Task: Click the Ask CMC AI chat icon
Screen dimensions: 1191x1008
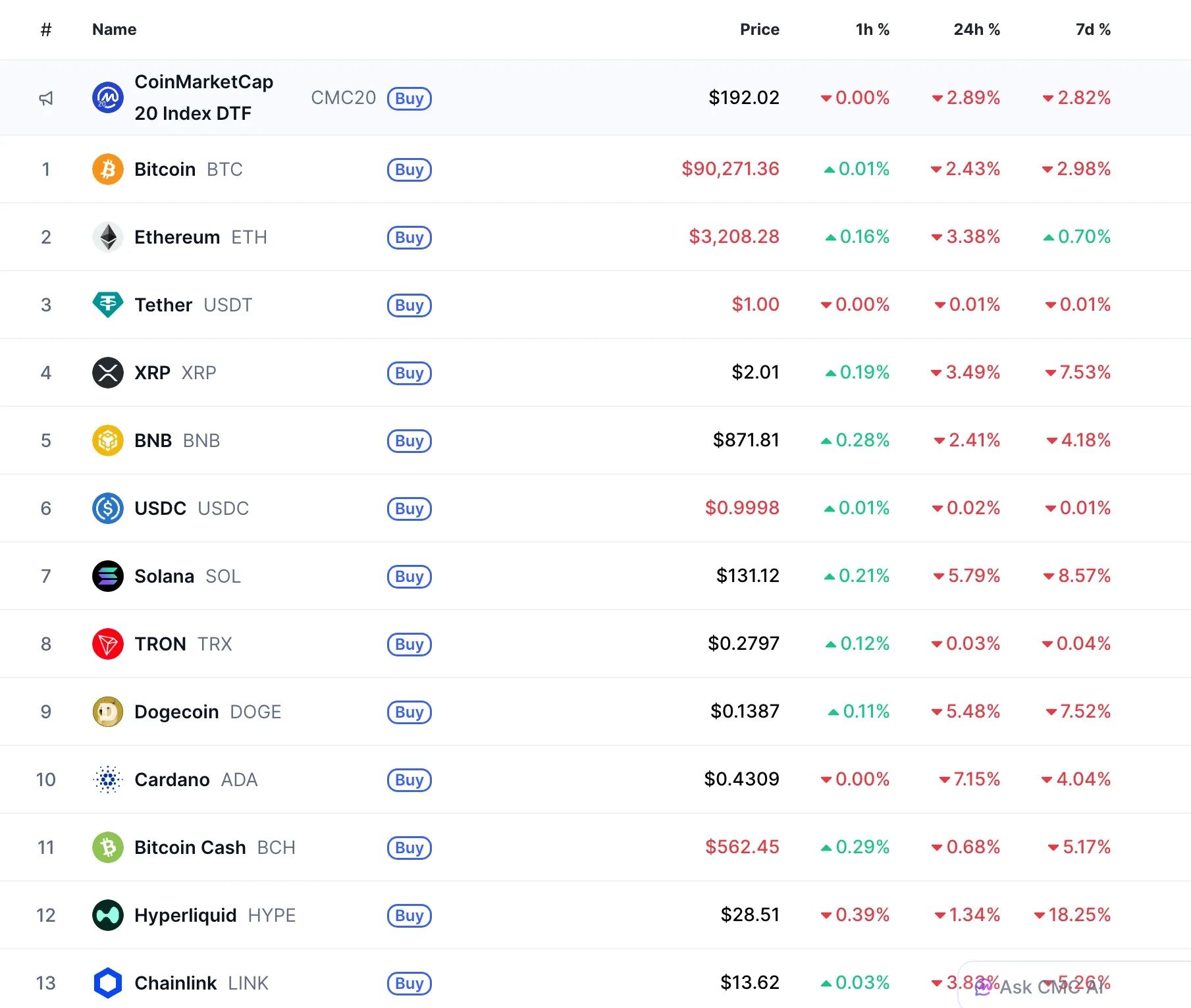Action: 984,986
